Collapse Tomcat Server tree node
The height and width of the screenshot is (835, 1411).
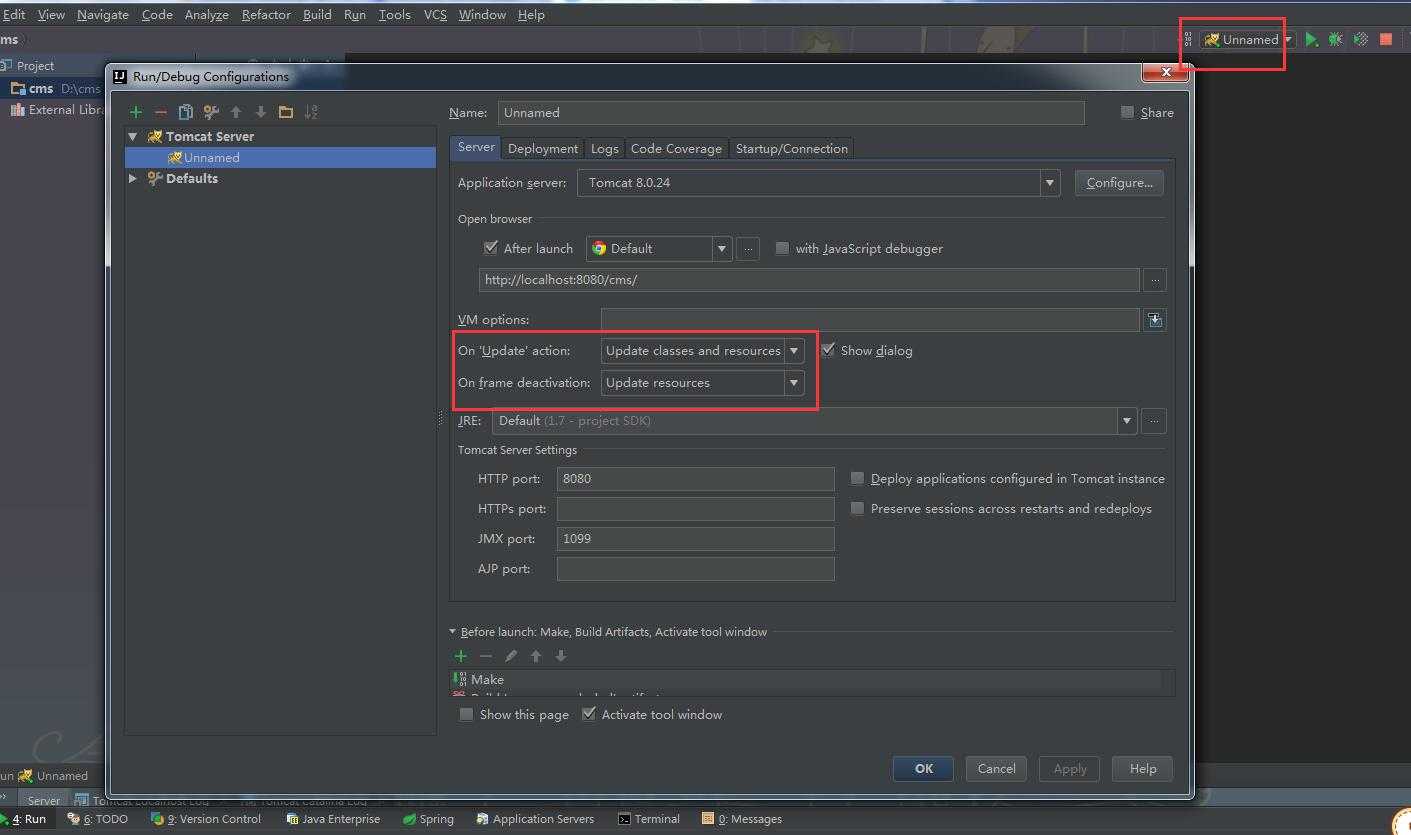(133, 136)
